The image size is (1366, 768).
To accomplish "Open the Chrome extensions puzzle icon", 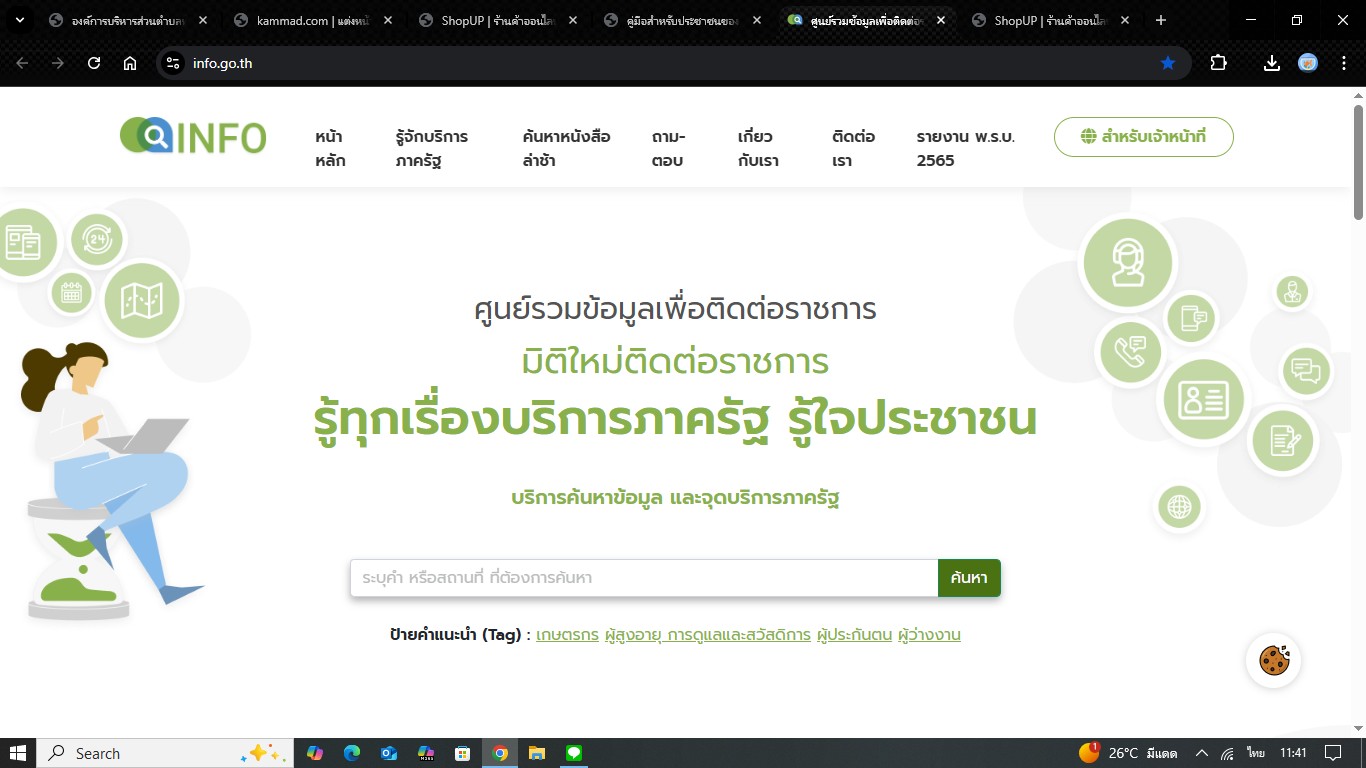I will click(x=1218, y=63).
